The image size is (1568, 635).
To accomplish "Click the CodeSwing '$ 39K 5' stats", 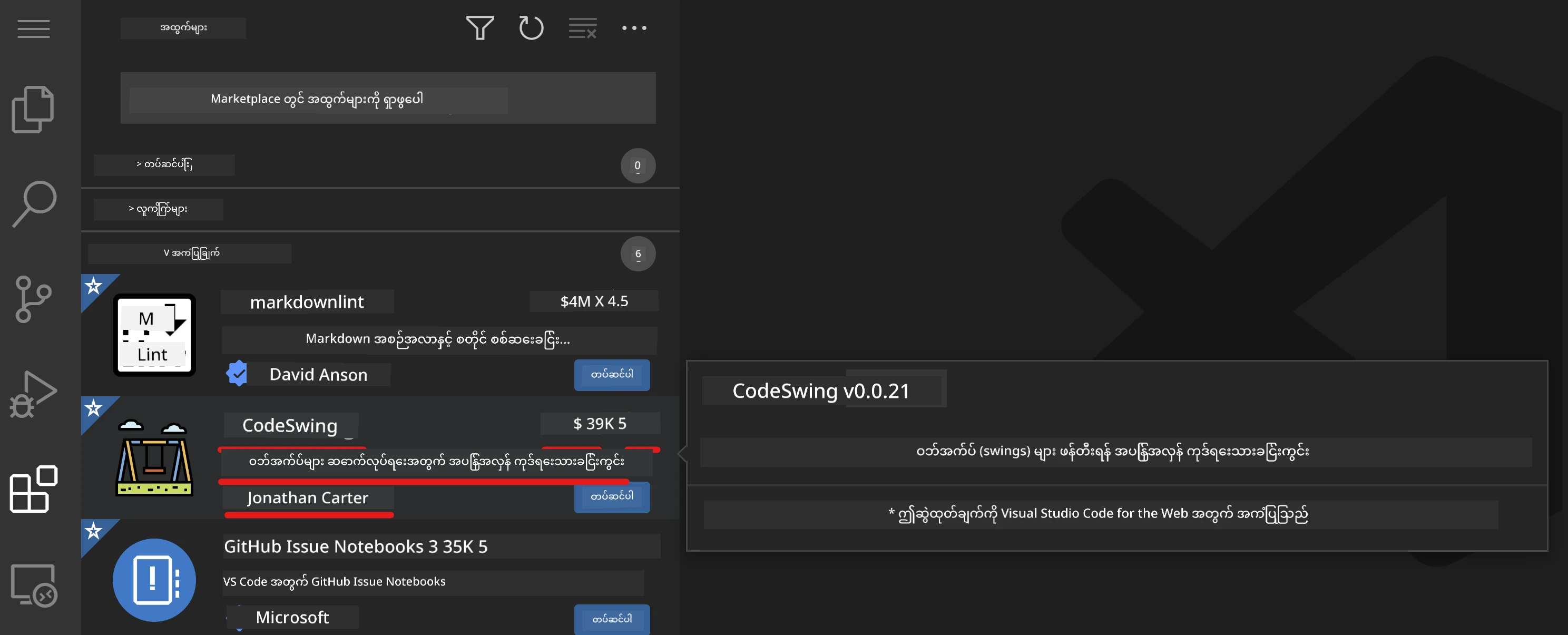I will pos(600,424).
